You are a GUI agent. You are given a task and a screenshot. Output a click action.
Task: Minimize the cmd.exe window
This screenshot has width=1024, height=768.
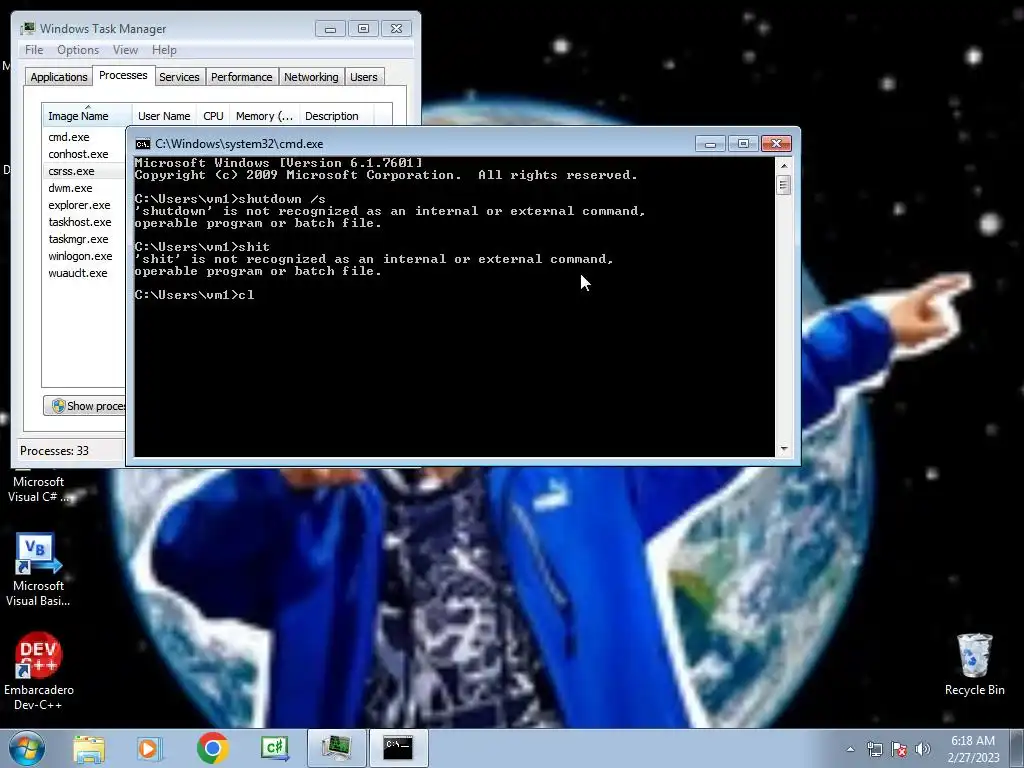tap(710, 144)
